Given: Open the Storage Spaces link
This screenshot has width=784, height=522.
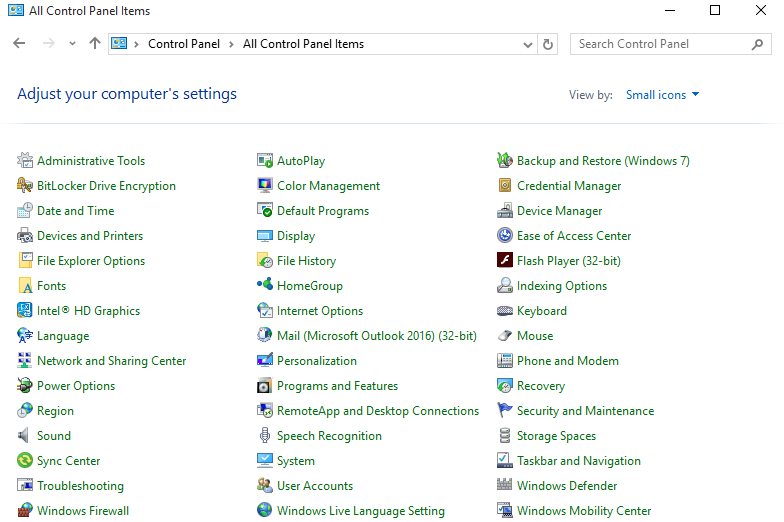Looking at the screenshot, I should coord(556,436).
